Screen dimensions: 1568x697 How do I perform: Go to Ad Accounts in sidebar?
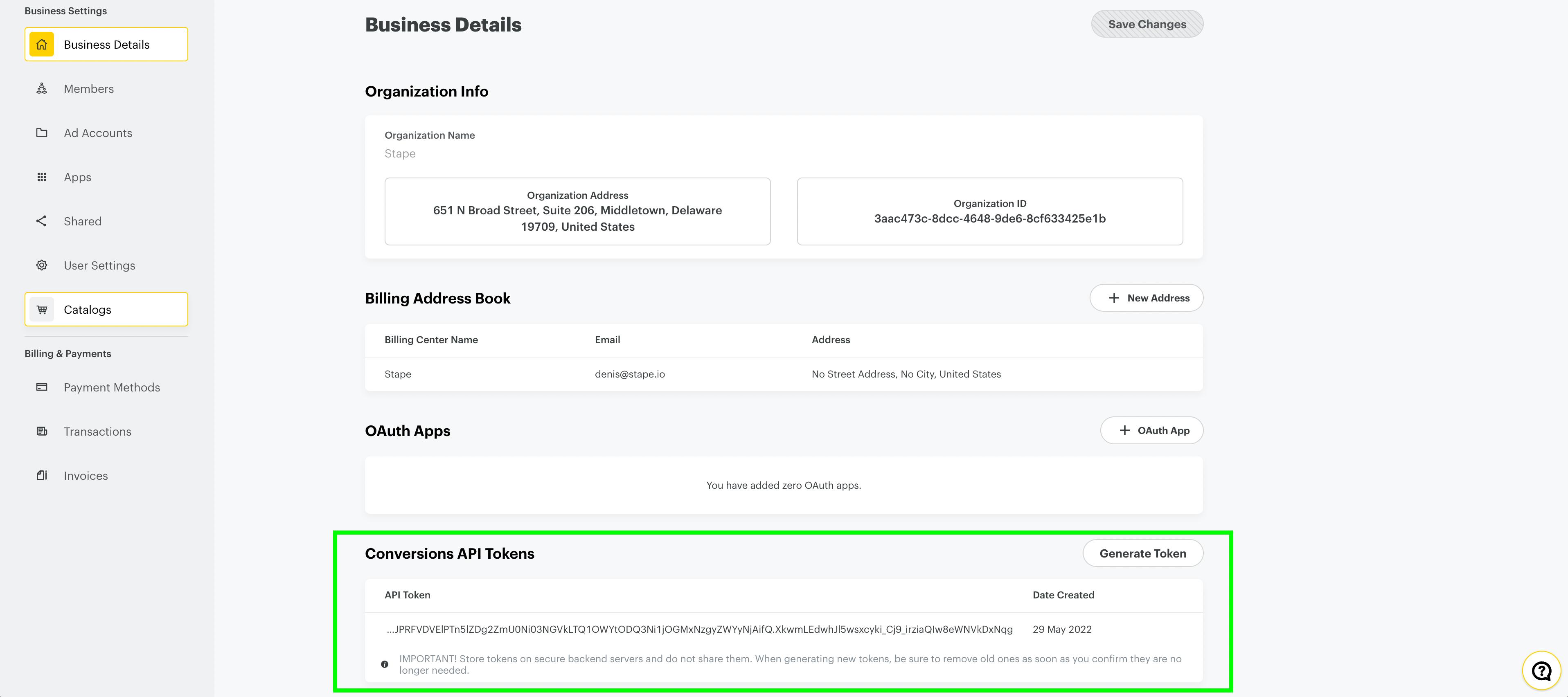point(106,133)
